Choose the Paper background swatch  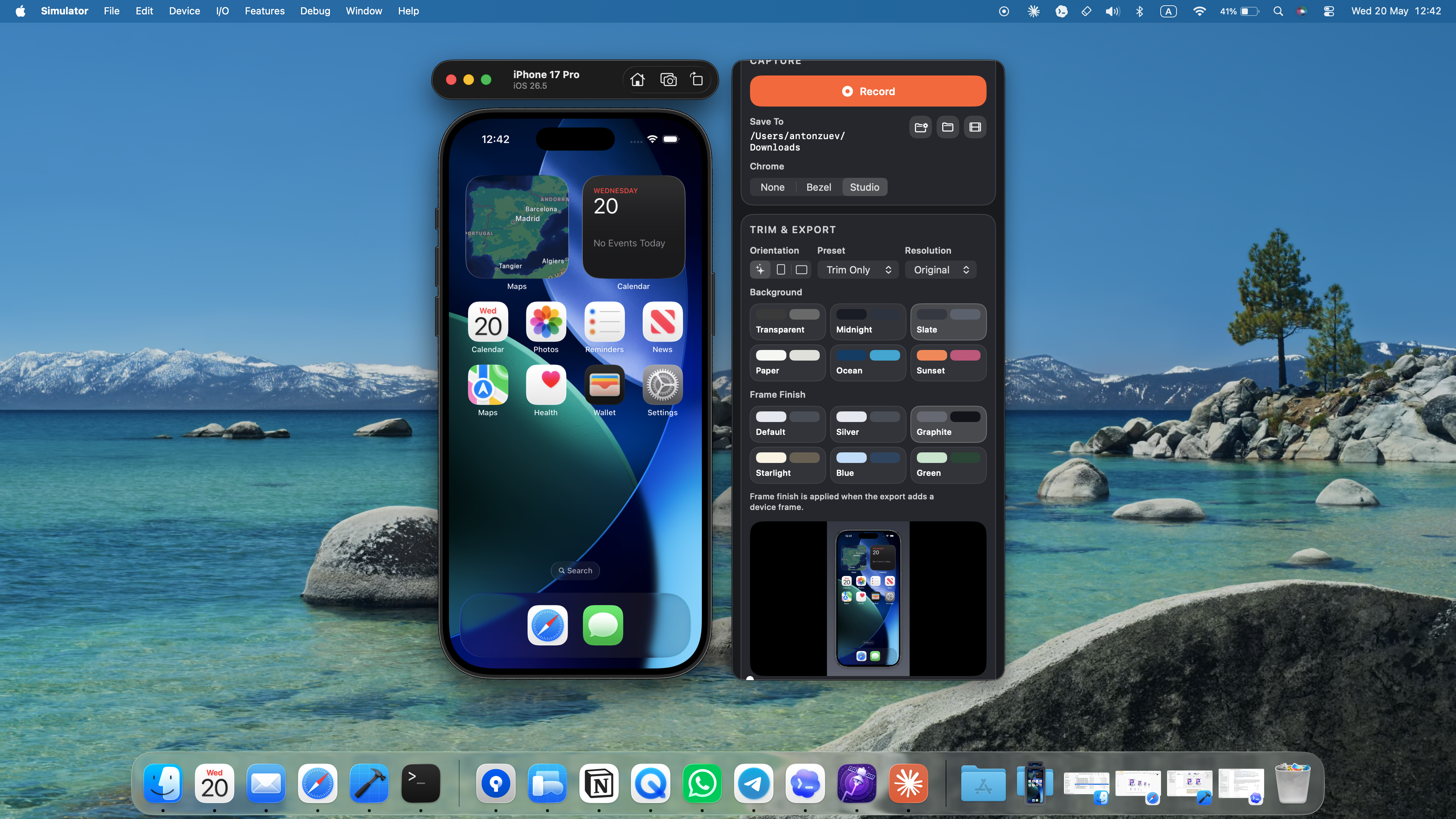[x=788, y=363]
